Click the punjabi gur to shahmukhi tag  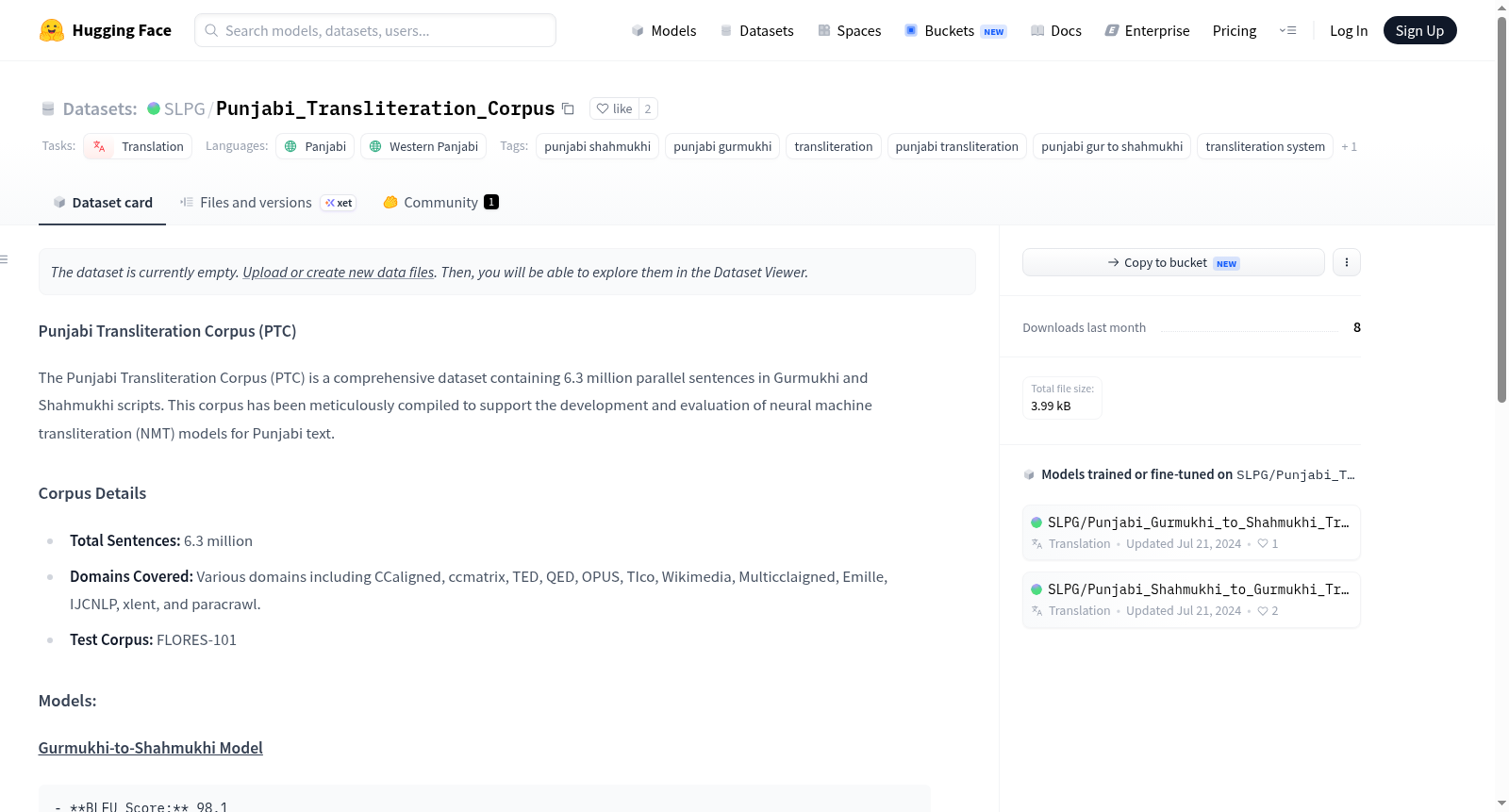[x=1112, y=146]
